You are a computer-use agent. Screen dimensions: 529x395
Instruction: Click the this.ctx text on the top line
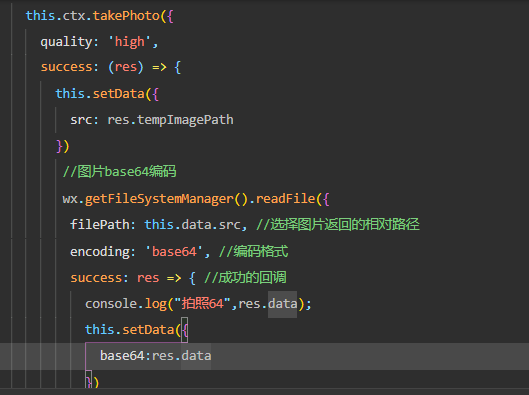(55, 16)
